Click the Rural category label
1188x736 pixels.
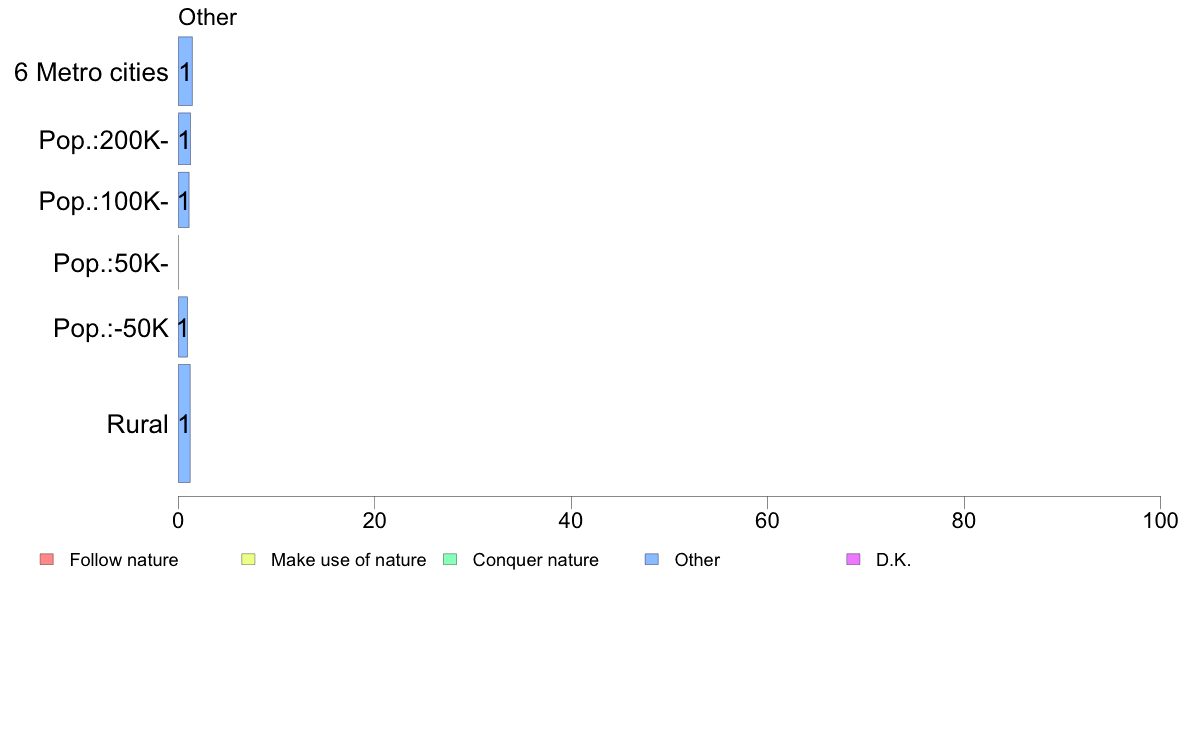(137, 424)
